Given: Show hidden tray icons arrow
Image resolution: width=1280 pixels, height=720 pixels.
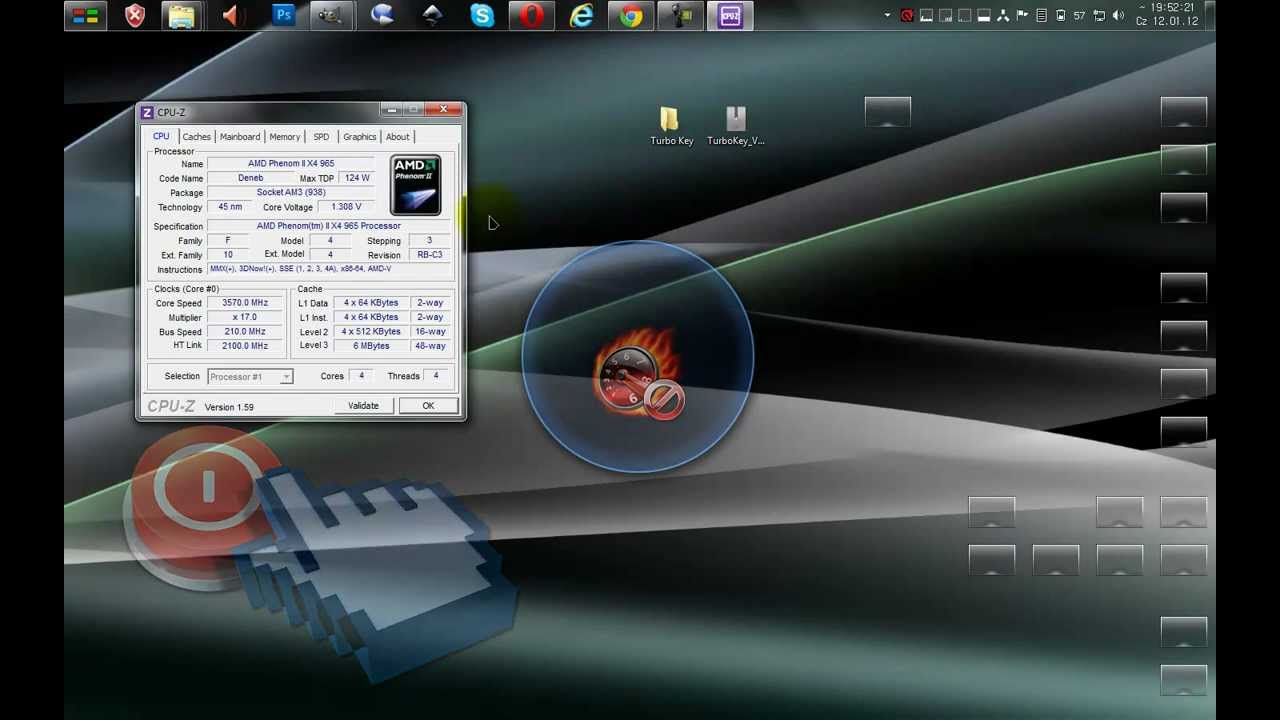Looking at the screenshot, I should pyautogui.click(x=887, y=15).
